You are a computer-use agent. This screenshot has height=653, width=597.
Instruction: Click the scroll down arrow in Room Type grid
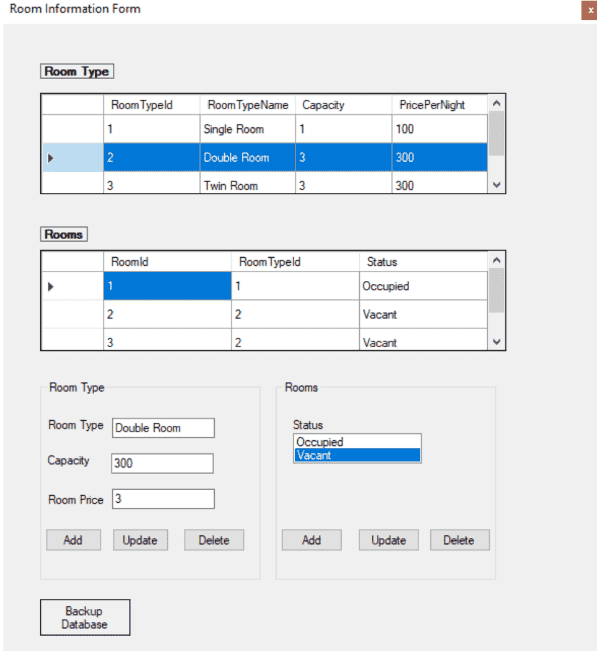coord(496,185)
